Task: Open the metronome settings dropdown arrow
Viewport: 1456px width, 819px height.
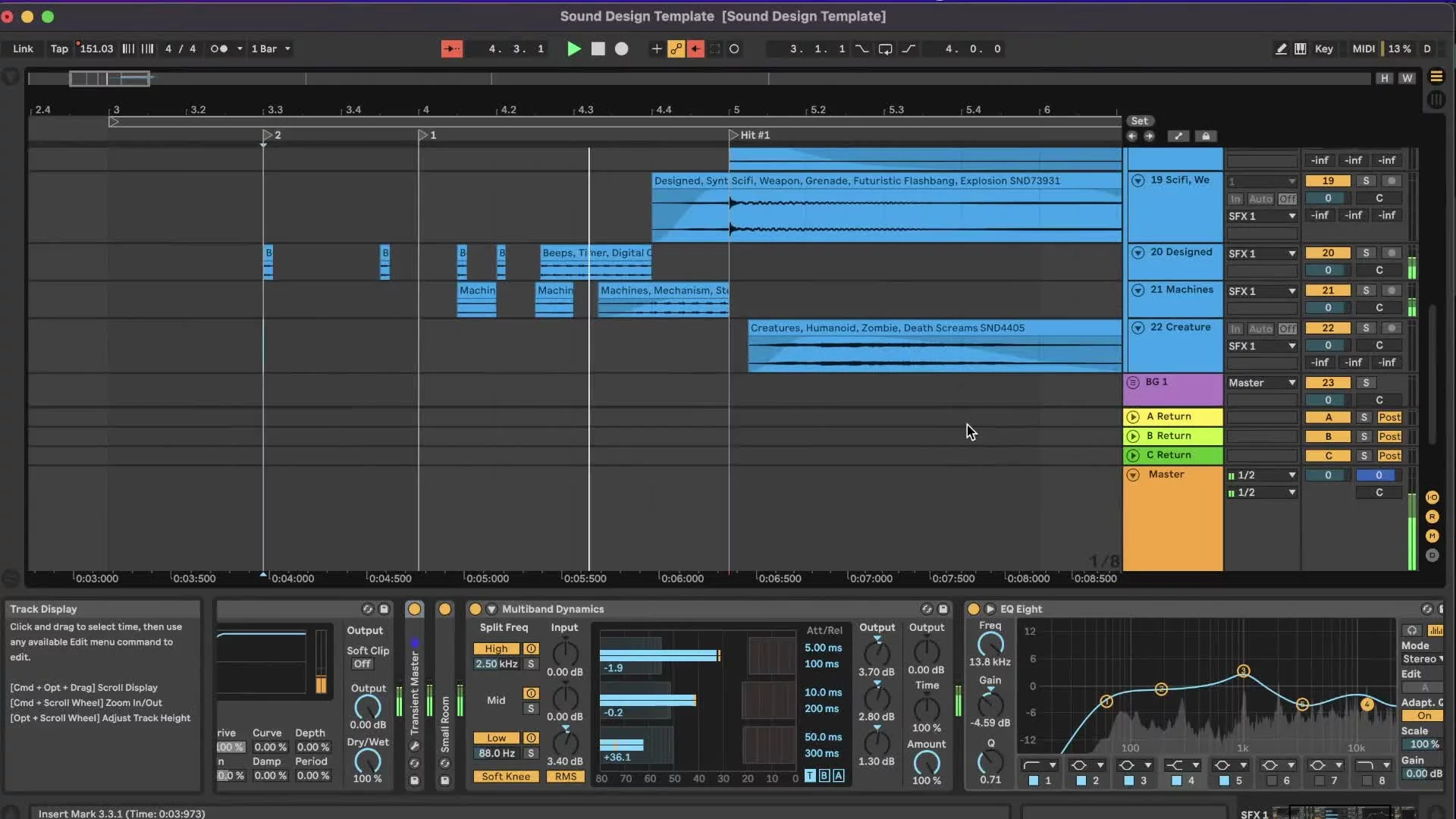Action: tap(240, 49)
